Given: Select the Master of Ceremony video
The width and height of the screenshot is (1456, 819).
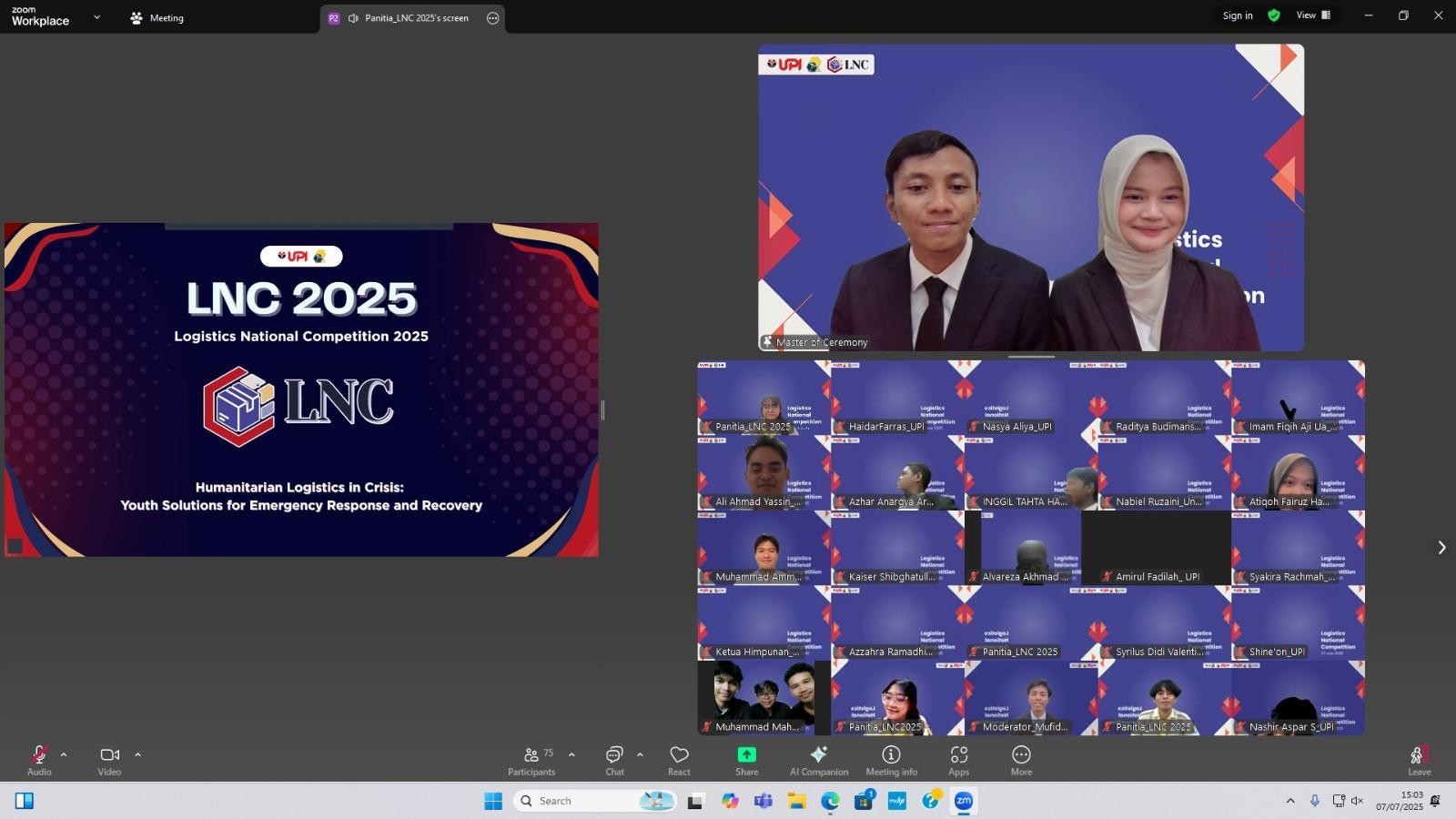Looking at the screenshot, I should pyautogui.click(x=1031, y=197).
